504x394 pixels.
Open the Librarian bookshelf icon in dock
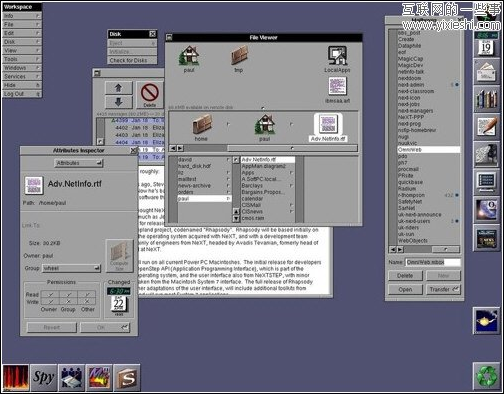[486, 99]
